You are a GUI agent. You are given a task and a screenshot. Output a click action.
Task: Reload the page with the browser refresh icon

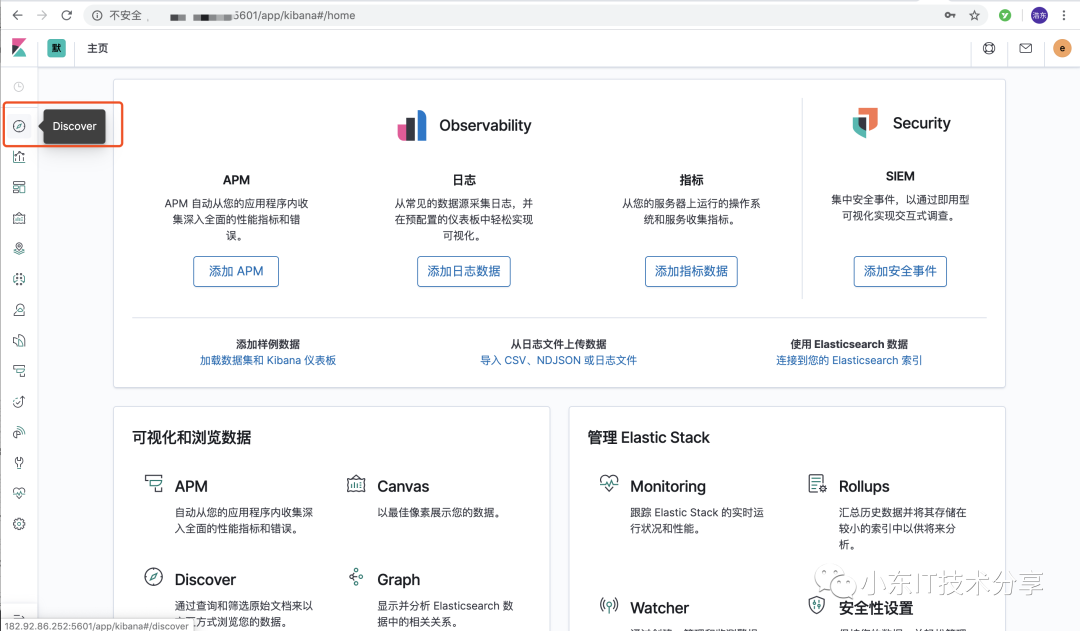66,15
